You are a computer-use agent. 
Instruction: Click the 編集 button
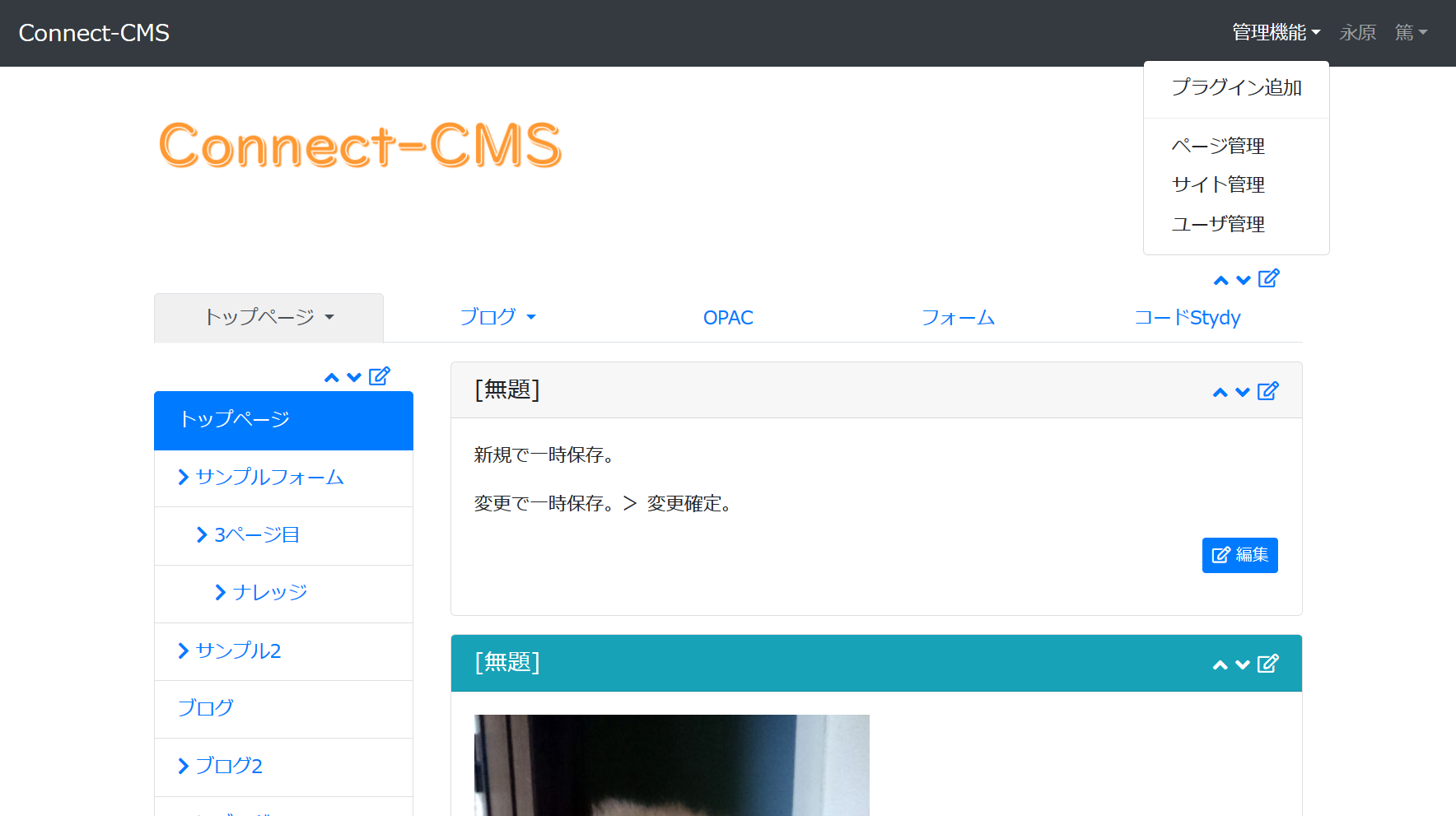[x=1239, y=555]
